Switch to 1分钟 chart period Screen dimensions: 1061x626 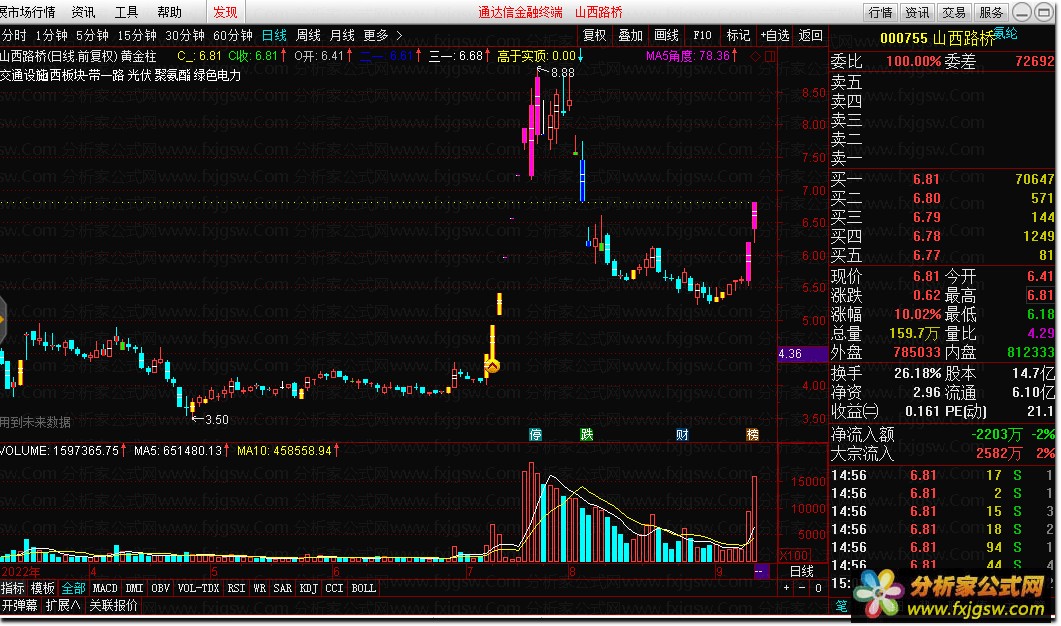point(51,35)
